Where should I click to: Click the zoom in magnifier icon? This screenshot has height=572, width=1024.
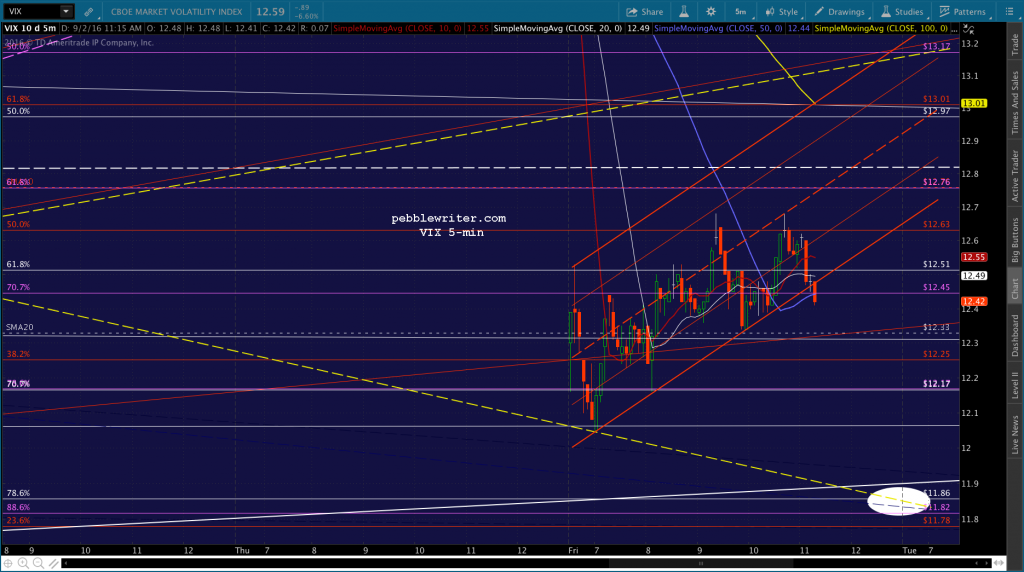[24, 563]
